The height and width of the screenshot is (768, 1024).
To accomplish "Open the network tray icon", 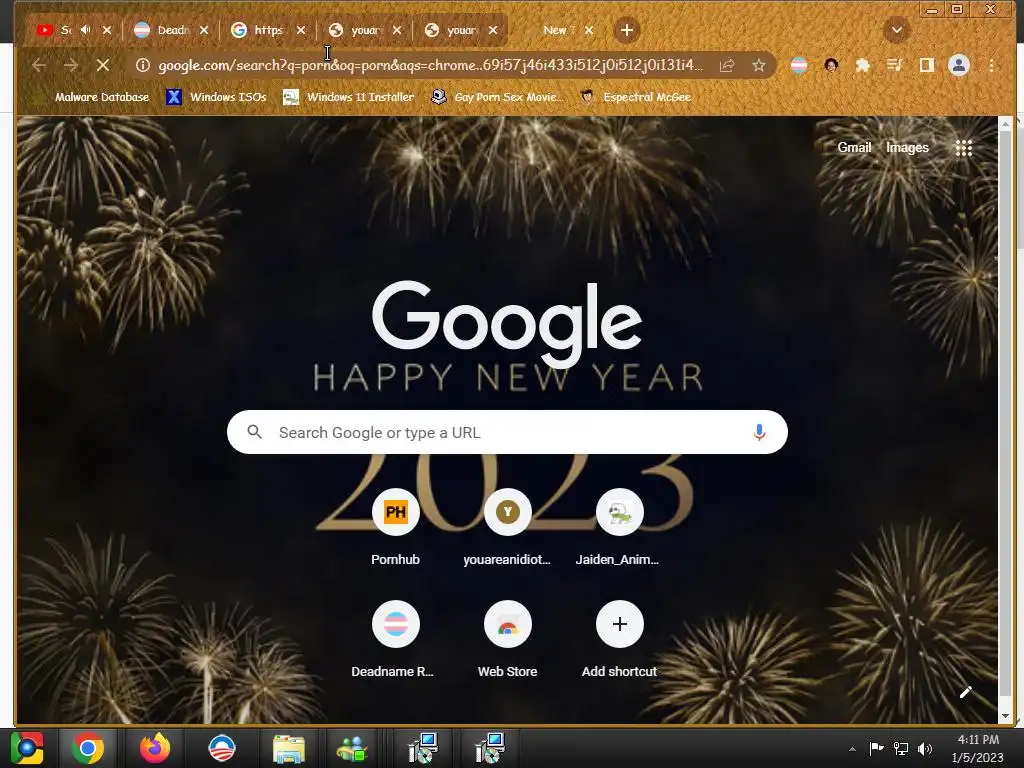I will (x=901, y=749).
